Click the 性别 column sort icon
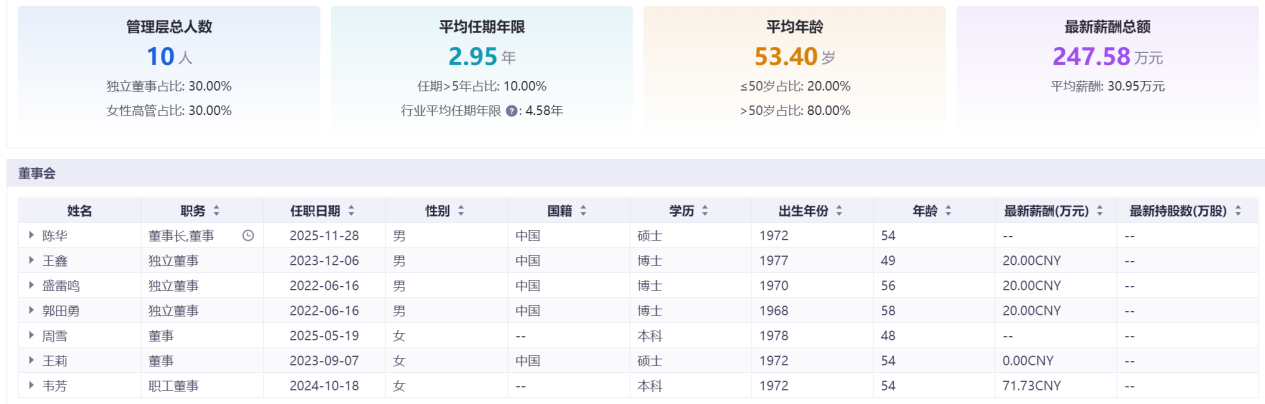Image resolution: width=1265 pixels, height=404 pixels. (x=460, y=211)
